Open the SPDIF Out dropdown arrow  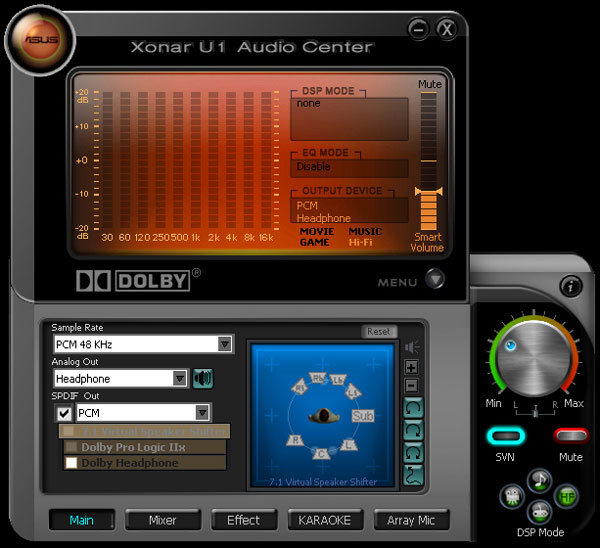202,413
